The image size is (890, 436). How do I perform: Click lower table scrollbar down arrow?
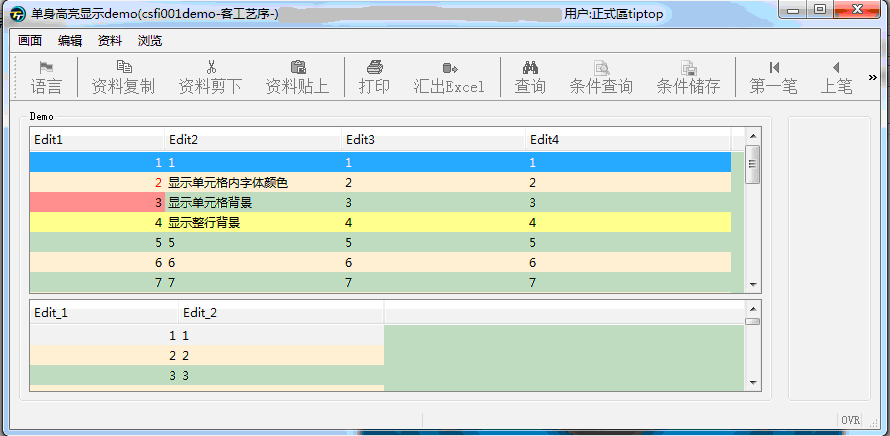[x=753, y=383]
